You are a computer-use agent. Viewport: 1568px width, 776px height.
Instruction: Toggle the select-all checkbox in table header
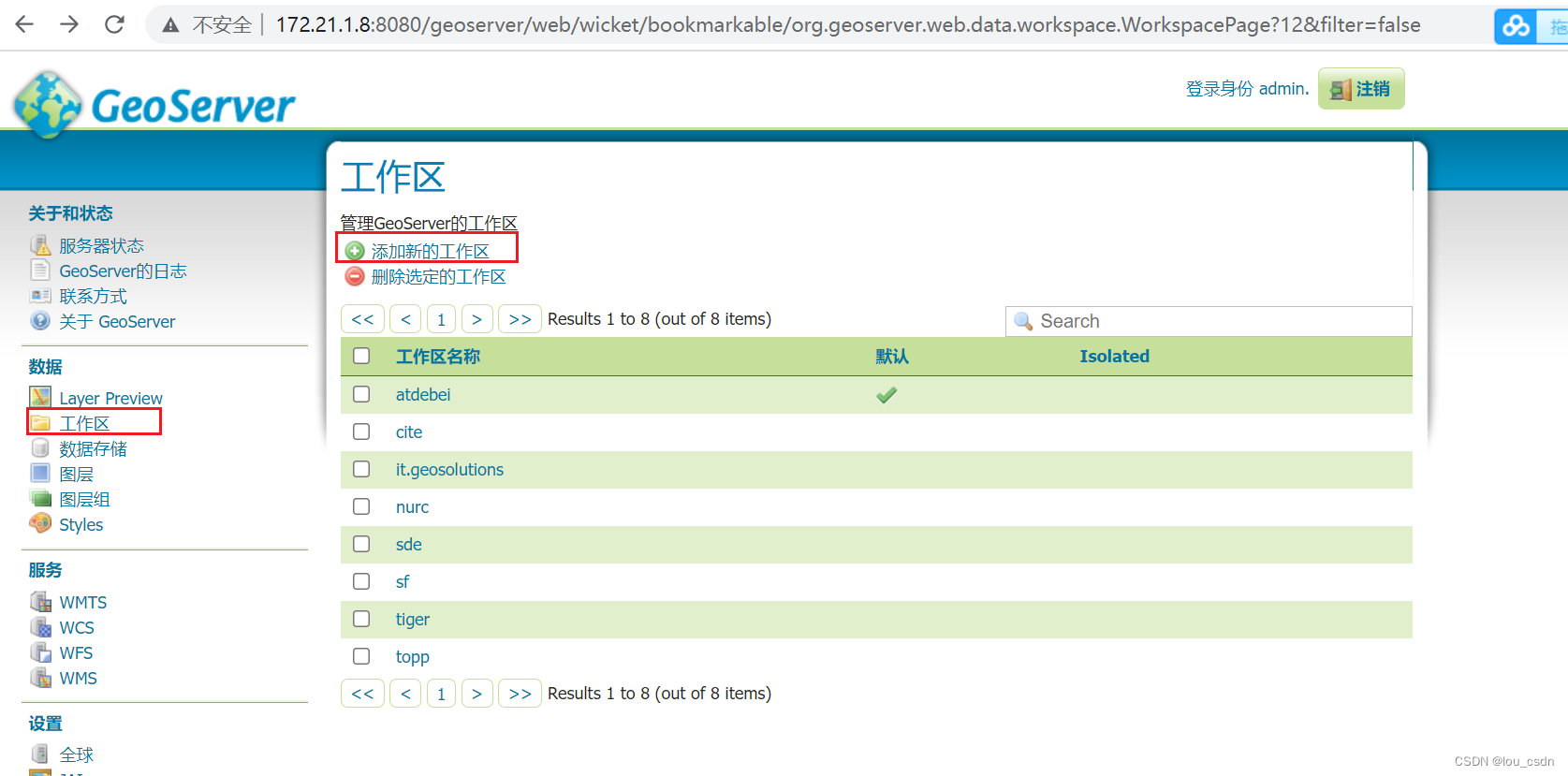point(361,356)
